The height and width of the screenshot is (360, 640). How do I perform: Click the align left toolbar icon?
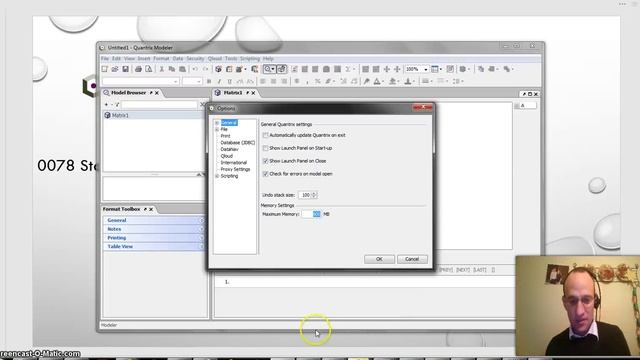pyautogui.click(x=263, y=81)
